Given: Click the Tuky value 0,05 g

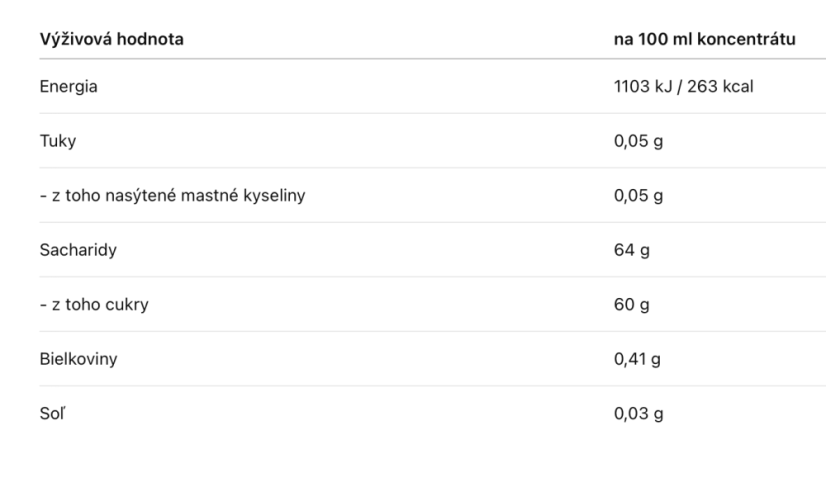Looking at the screenshot, I should (638, 141).
